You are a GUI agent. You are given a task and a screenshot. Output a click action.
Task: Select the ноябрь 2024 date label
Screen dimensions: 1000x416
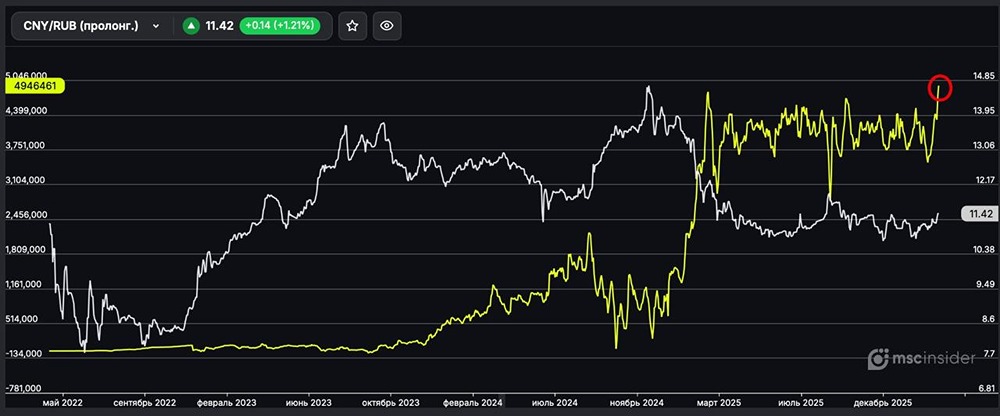[637, 403]
